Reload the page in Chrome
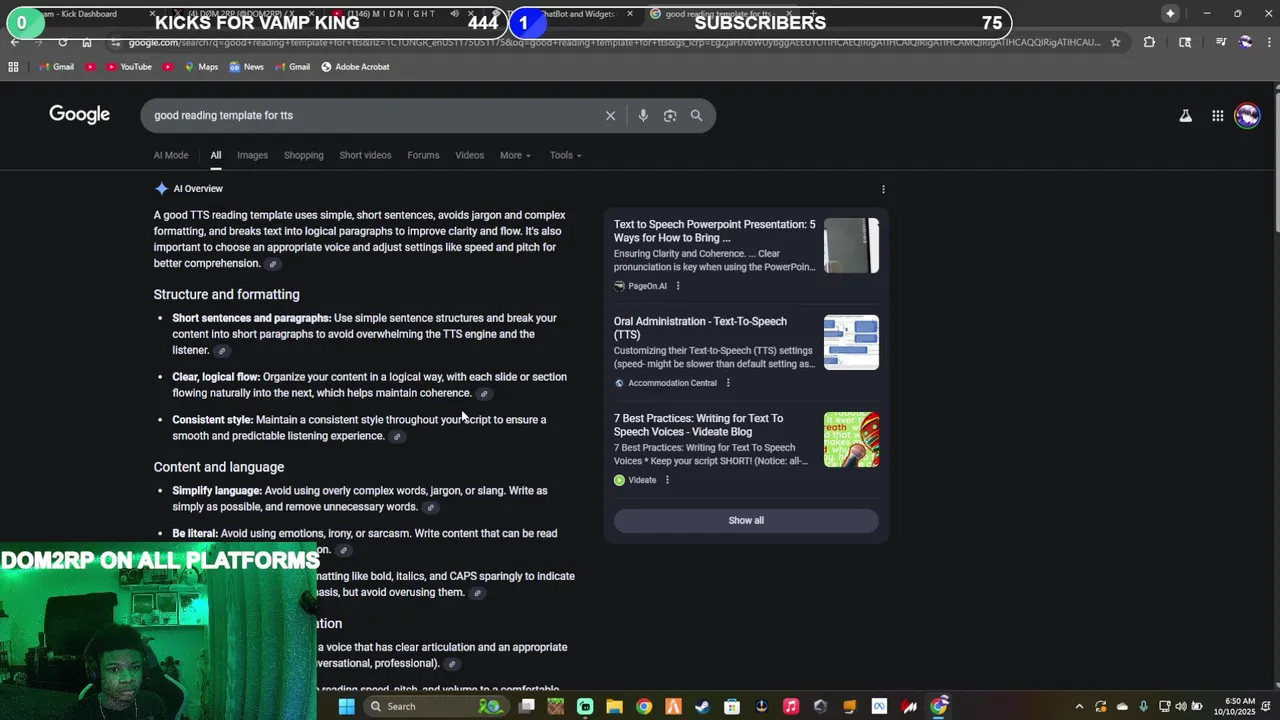Image resolution: width=1280 pixels, height=720 pixels. 62,42
